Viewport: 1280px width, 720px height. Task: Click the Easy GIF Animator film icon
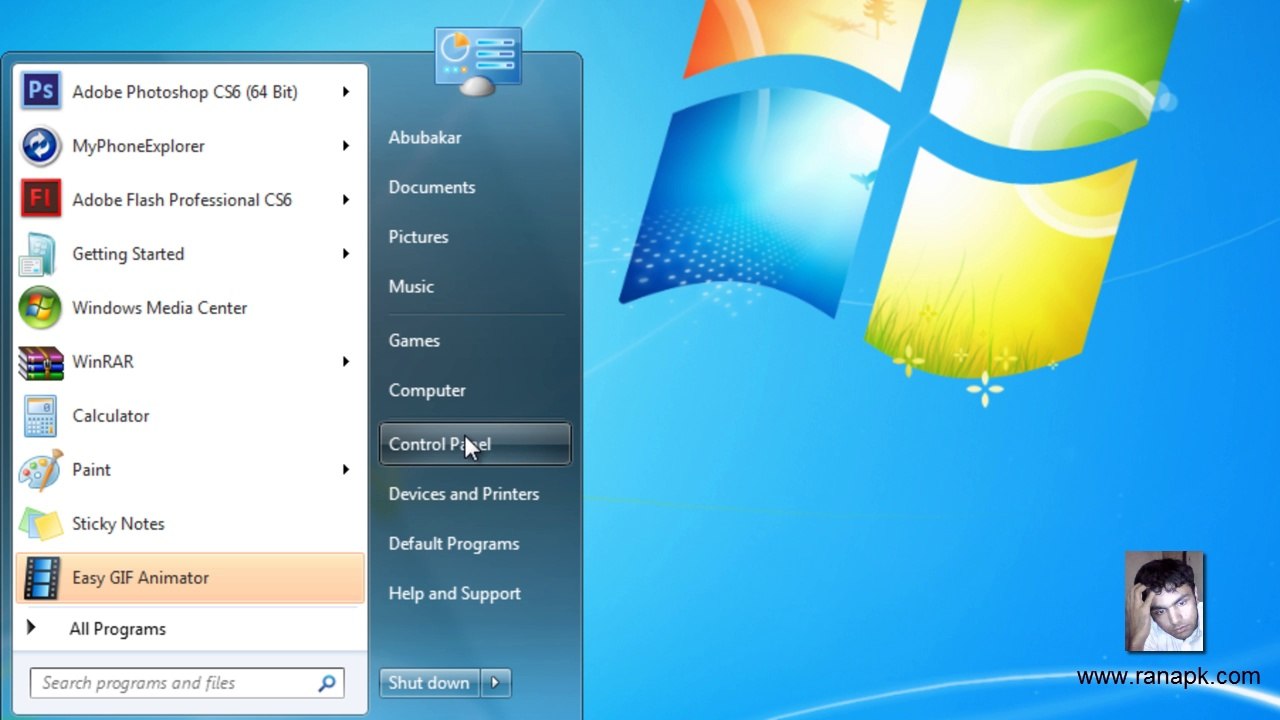pyautogui.click(x=40, y=578)
